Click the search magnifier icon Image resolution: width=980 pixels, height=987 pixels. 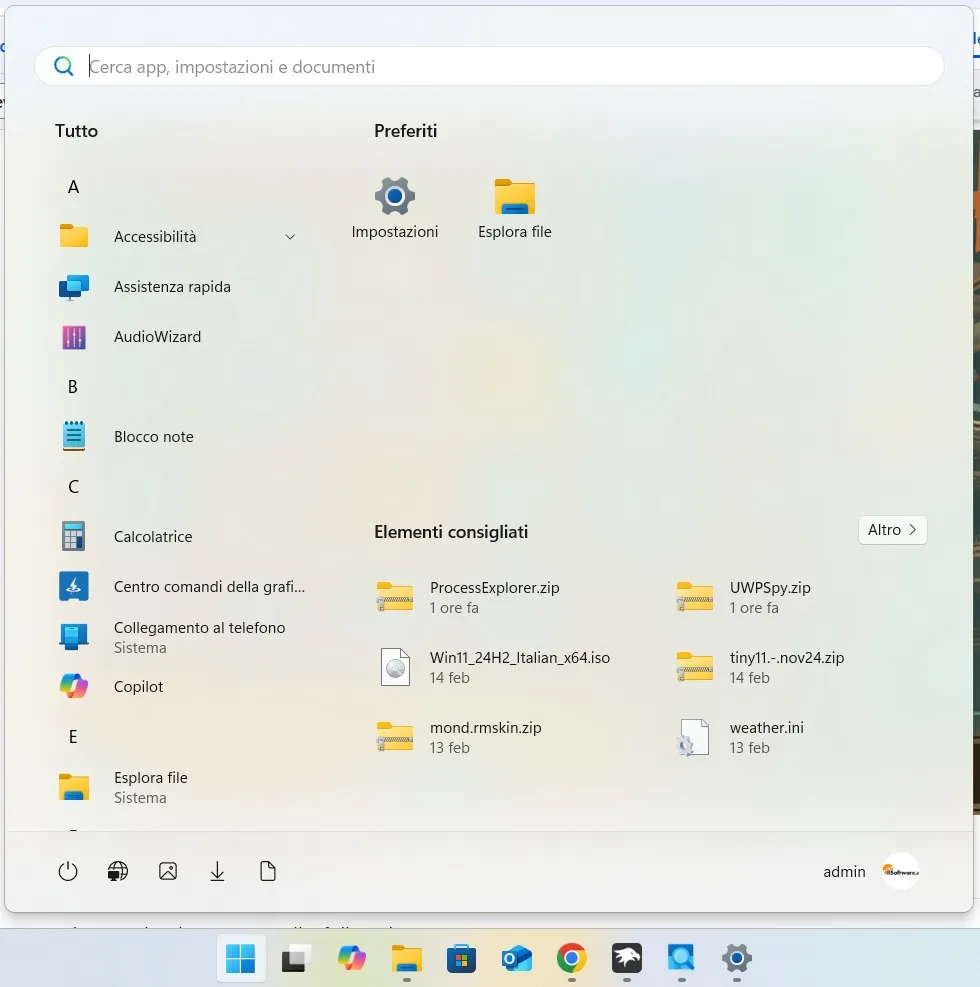(x=64, y=66)
